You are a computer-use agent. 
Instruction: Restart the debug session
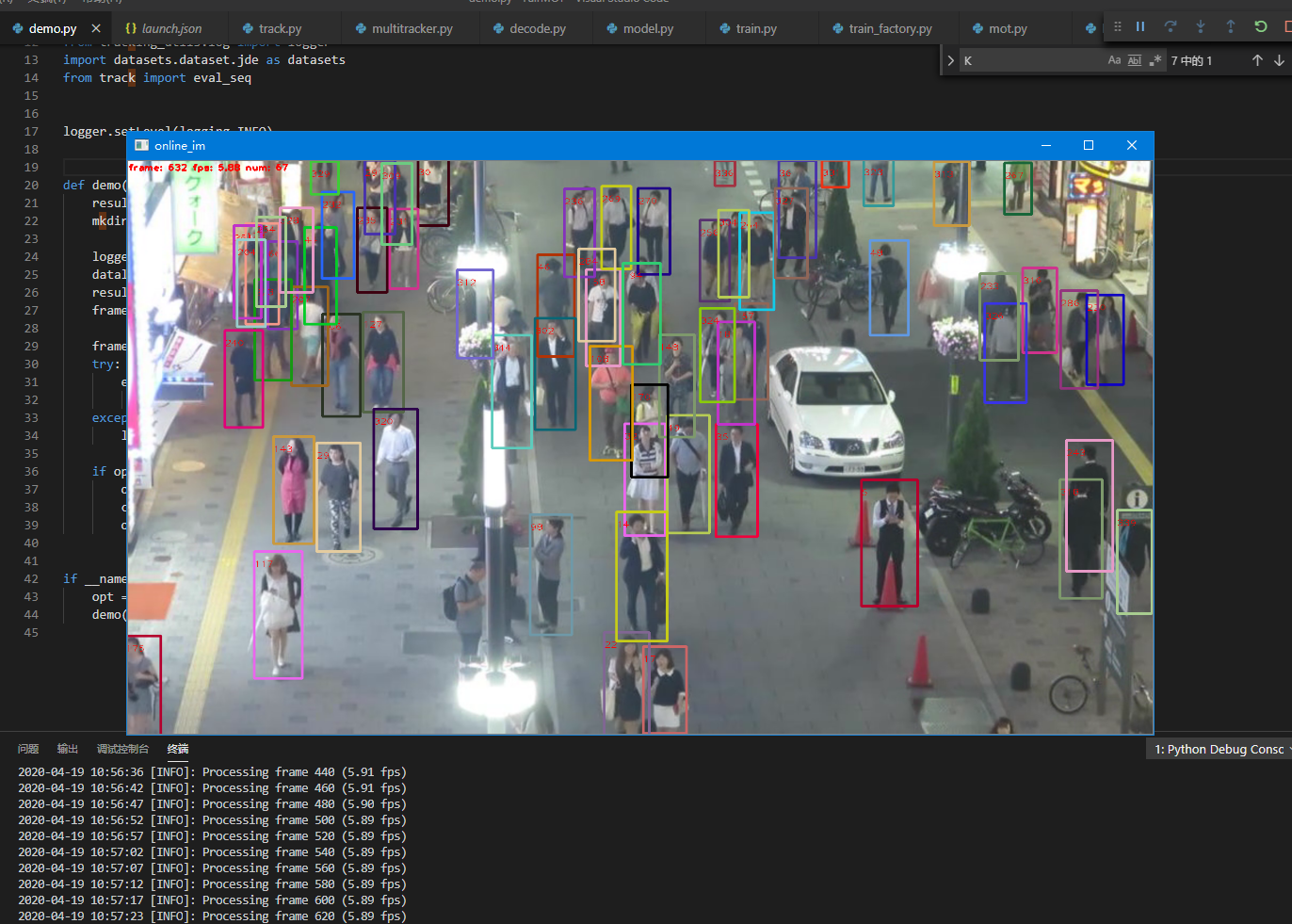click(x=1260, y=26)
